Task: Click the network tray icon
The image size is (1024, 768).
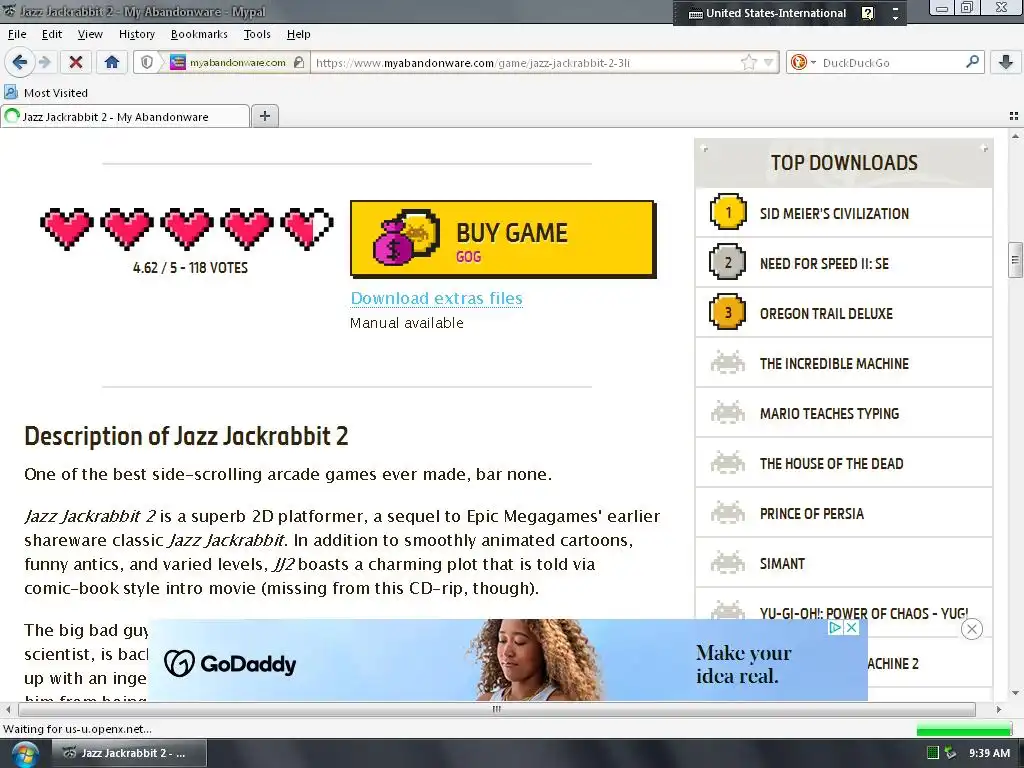Action: pos(950,753)
